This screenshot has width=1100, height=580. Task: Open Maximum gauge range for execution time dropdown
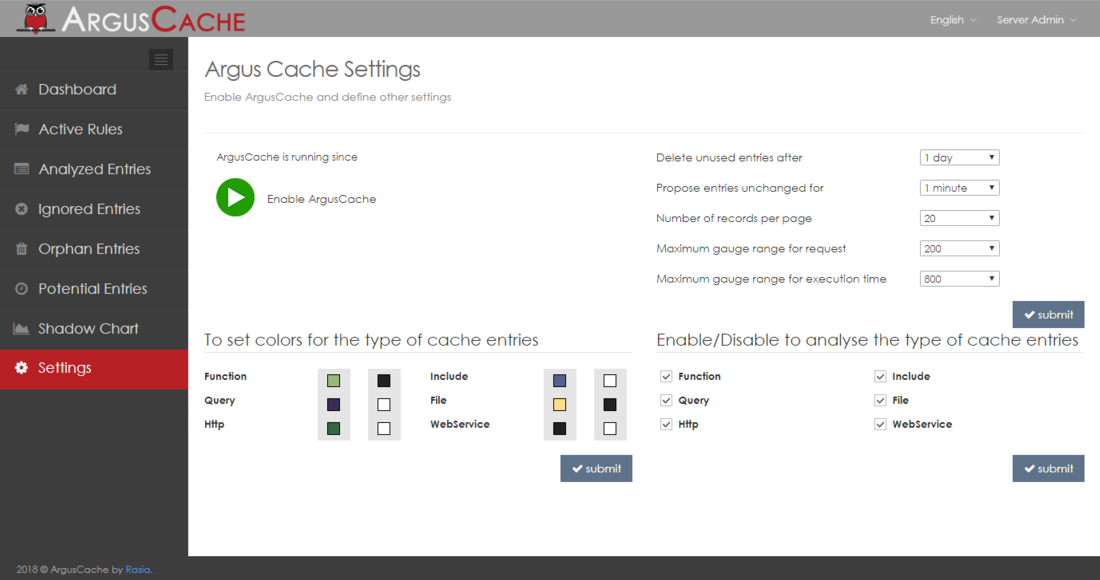[x=959, y=278]
